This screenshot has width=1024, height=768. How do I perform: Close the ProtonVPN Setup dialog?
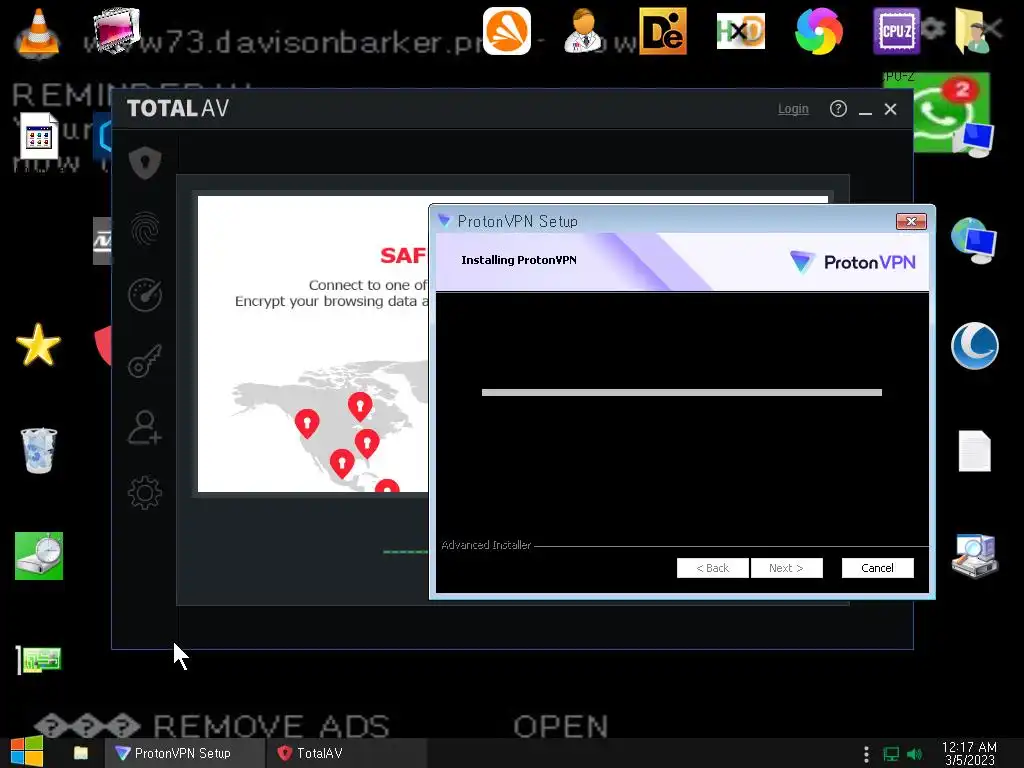(x=911, y=221)
